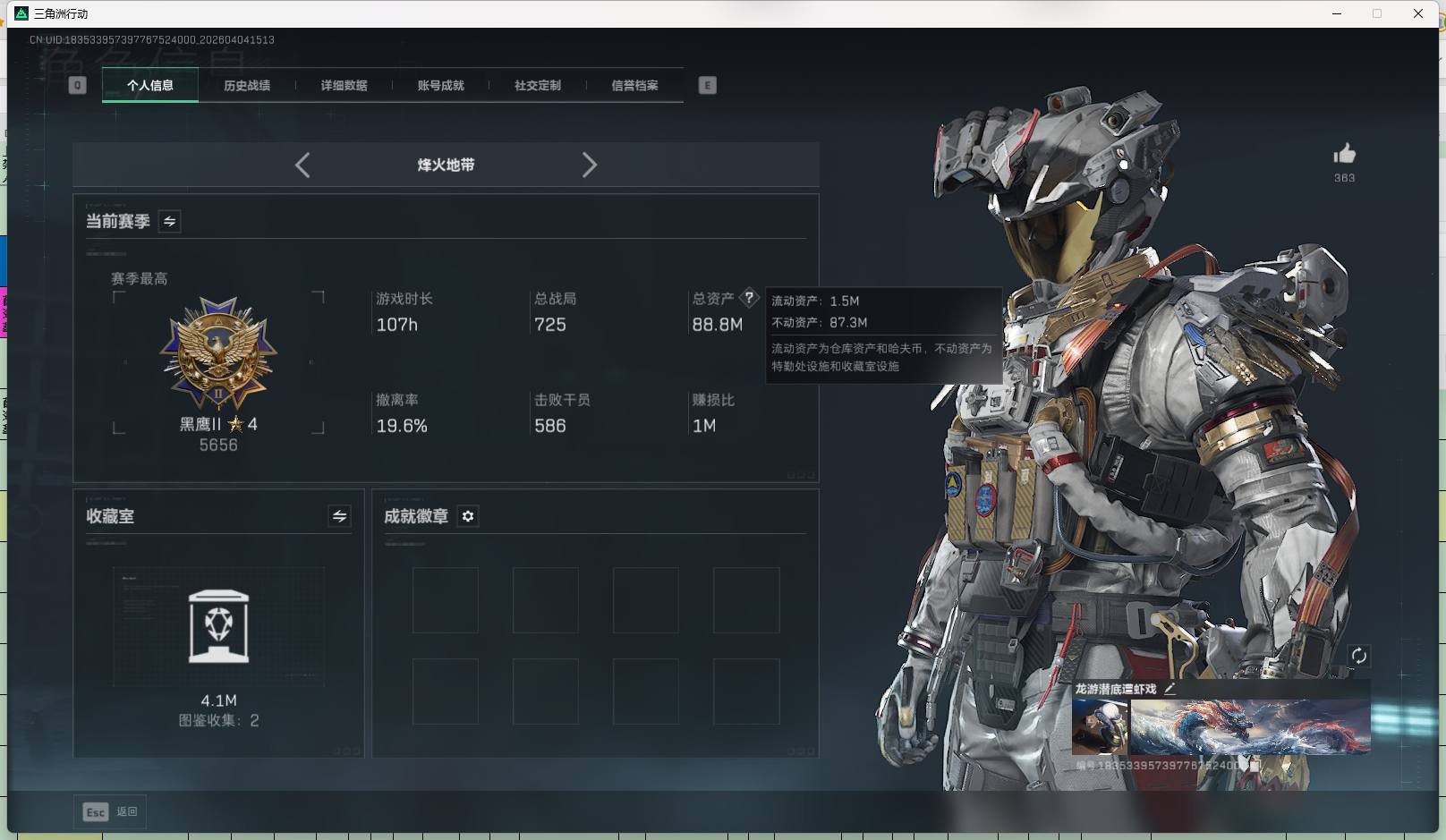The width and height of the screenshot is (1446, 840).
Task: Click the thumbs-up like icon showing 363
Action: (1346, 154)
